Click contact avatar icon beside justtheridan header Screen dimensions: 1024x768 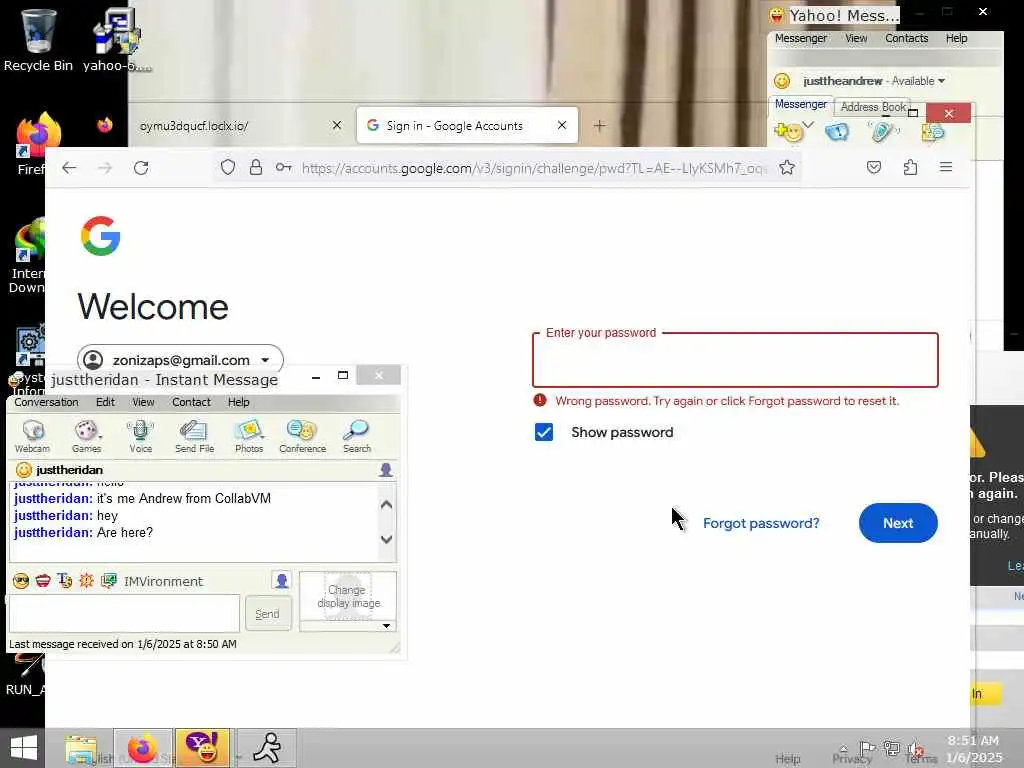pyautogui.click(x=386, y=470)
